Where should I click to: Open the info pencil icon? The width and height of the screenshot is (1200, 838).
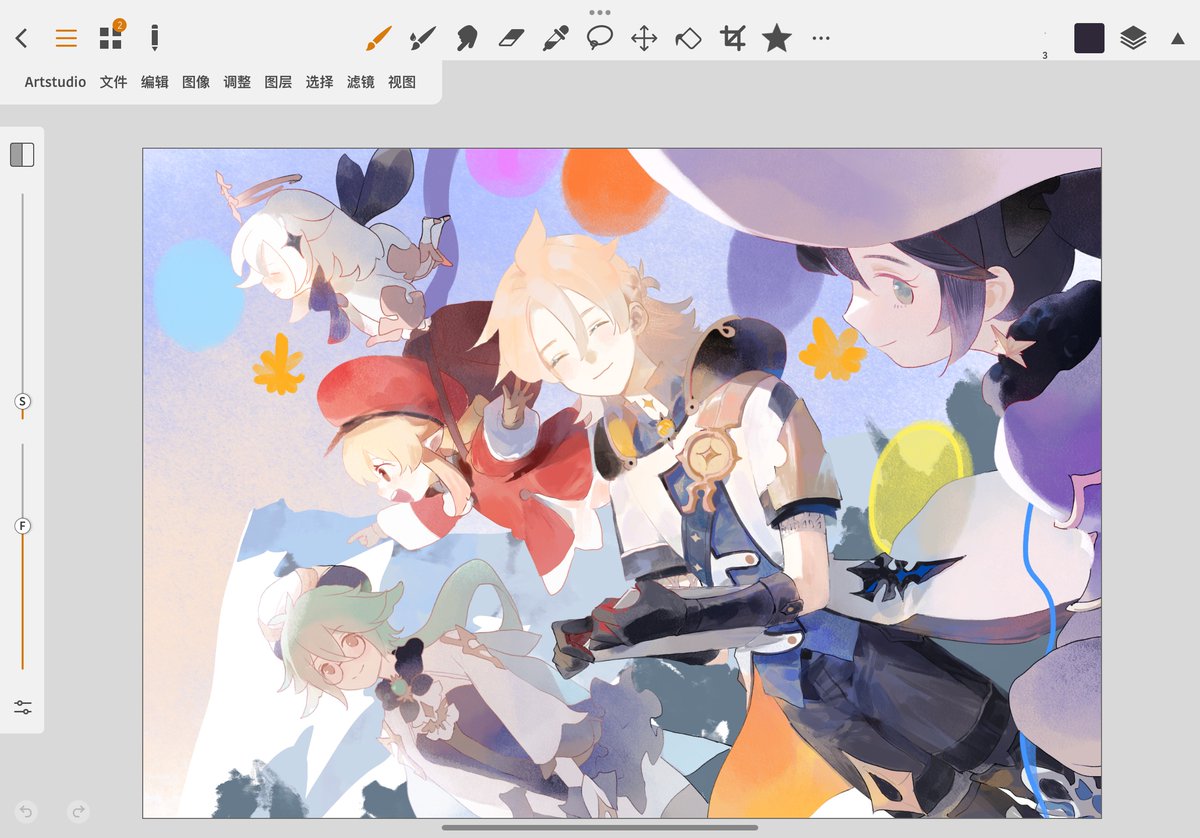(x=154, y=38)
